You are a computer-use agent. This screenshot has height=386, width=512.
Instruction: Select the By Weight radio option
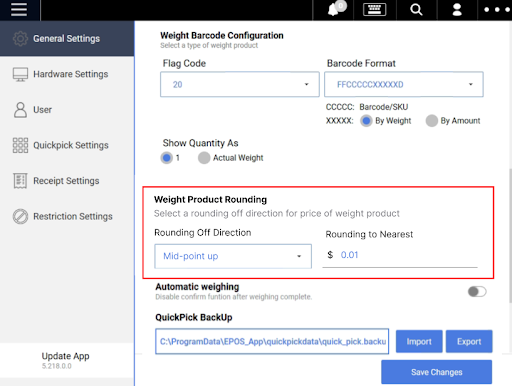(x=366, y=121)
